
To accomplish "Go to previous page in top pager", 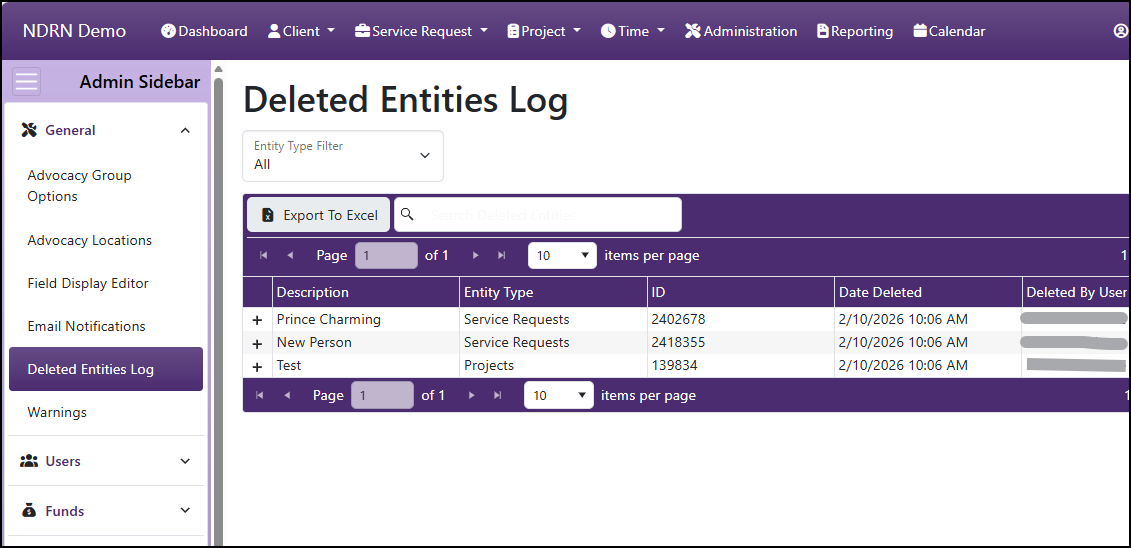I will pyautogui.click(x=290, y=255).
